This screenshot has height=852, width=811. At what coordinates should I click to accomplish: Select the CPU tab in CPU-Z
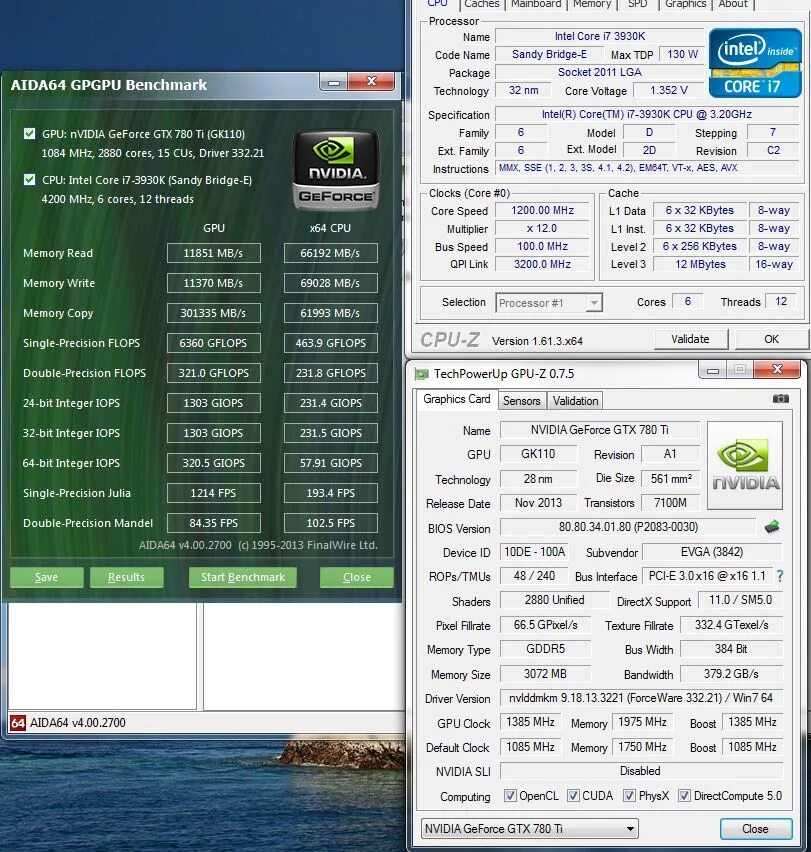pyautogui.click(x=437, y=4)
